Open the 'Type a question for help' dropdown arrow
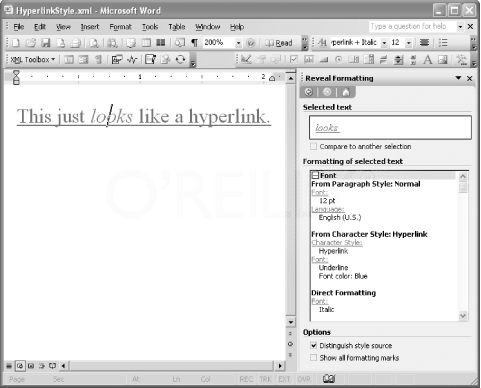Viewport: 481px width, 388px height. point(460,27)
